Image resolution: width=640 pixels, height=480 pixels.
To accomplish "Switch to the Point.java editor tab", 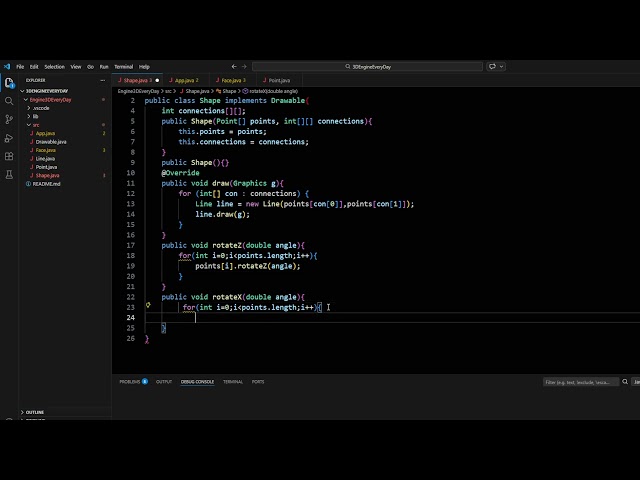I will (279, 80).
